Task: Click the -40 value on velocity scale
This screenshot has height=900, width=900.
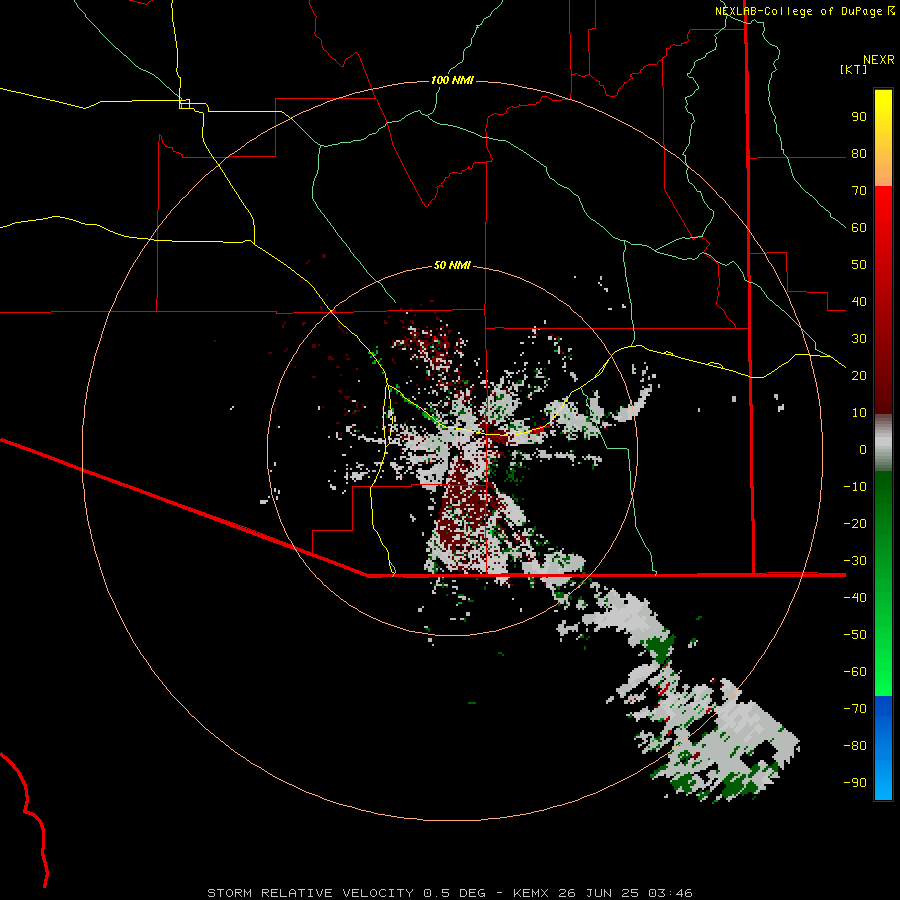Action: 855,598
